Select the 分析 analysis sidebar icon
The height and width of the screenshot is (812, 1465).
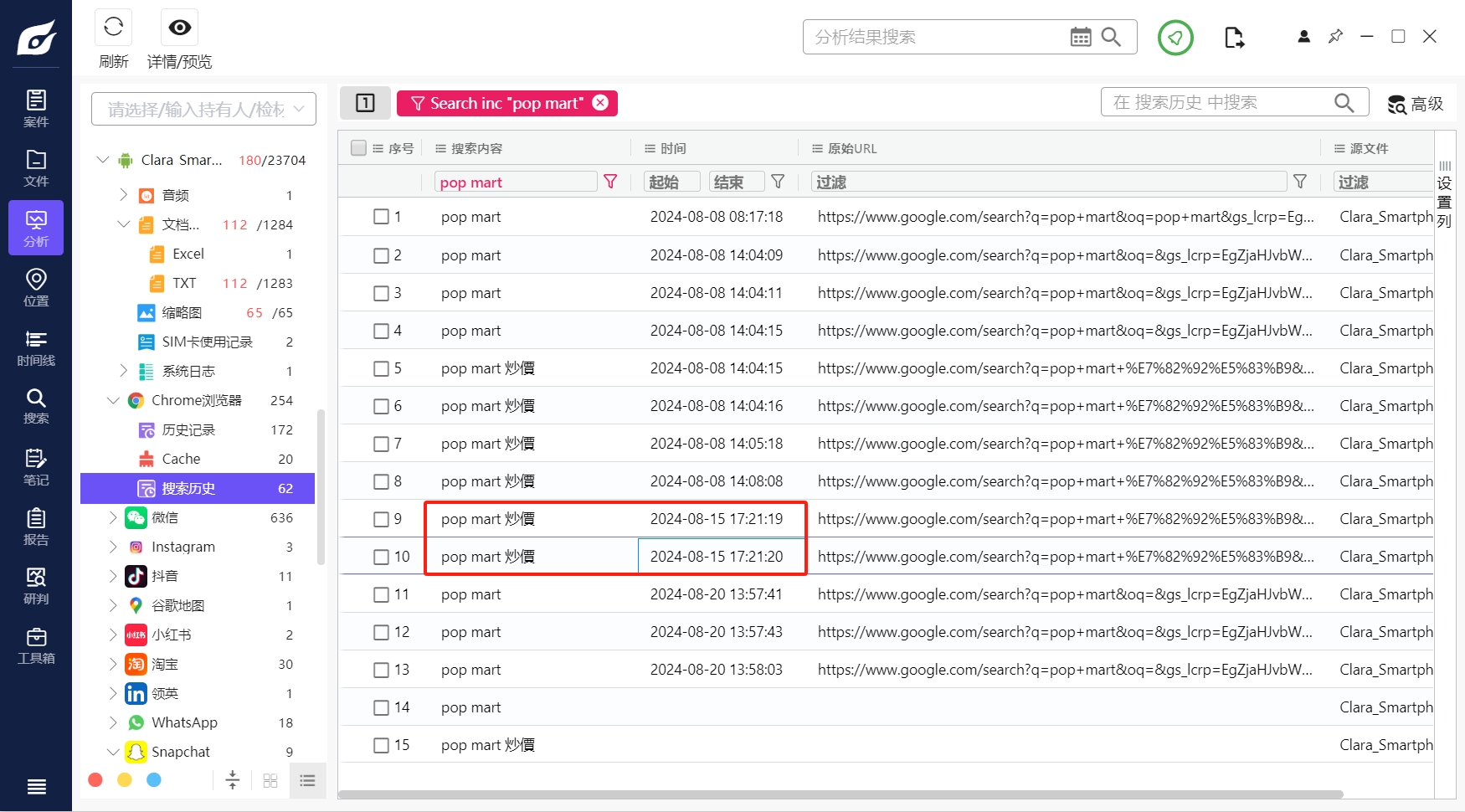(36, 228)
